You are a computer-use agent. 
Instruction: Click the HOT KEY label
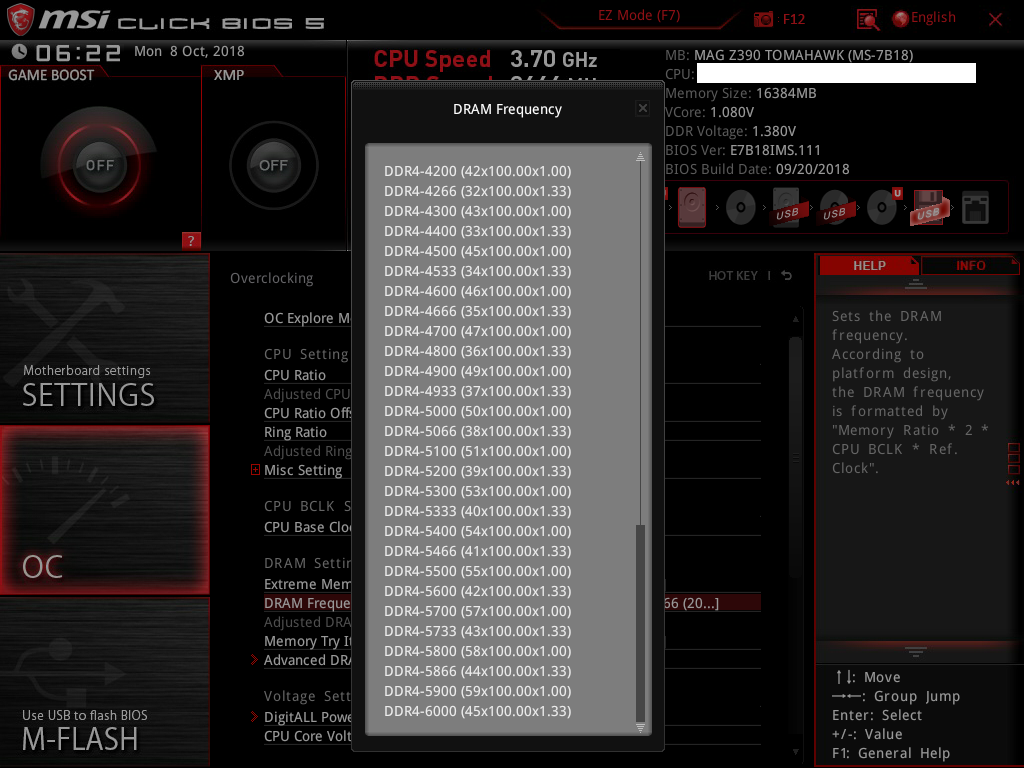(x=733, y=276)
